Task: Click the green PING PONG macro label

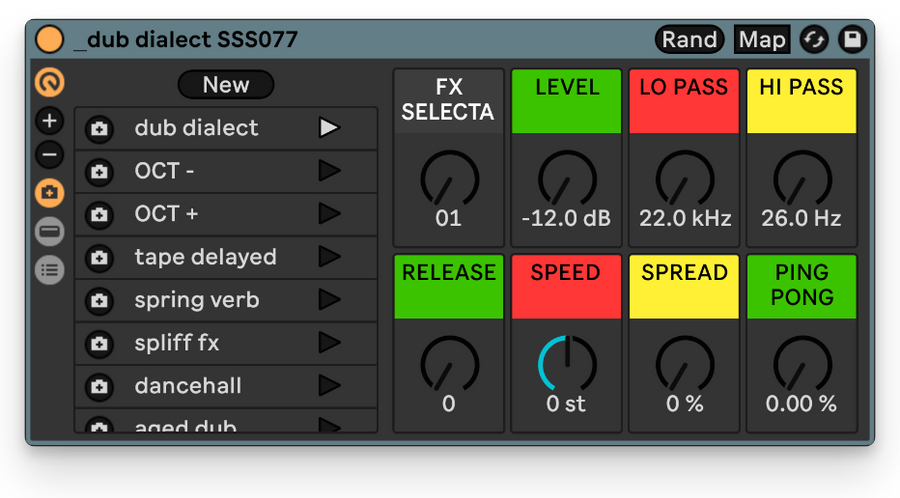Action: tap(802, 287)
